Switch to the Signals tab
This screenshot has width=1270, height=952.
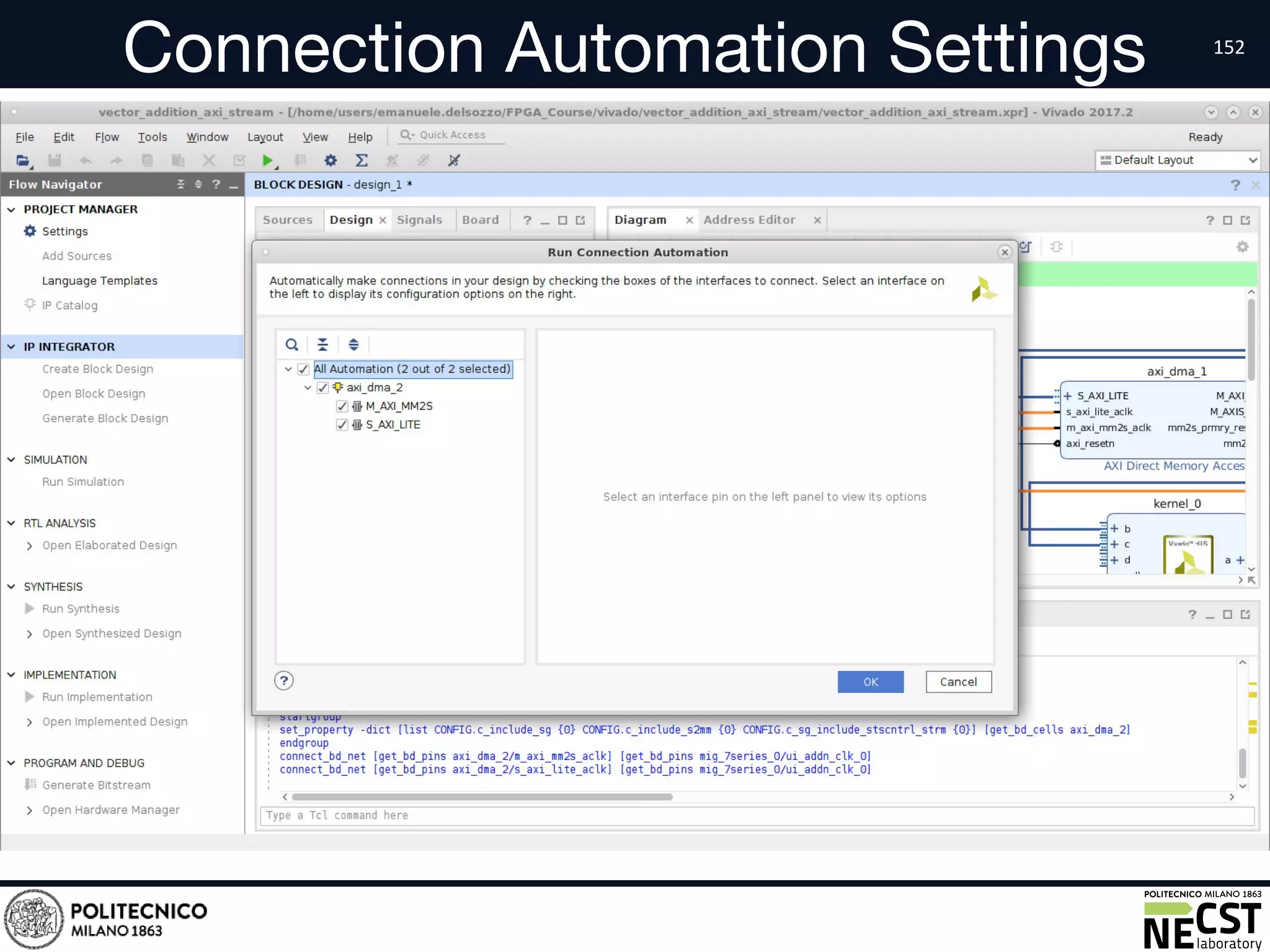click(x=420, y=220)
